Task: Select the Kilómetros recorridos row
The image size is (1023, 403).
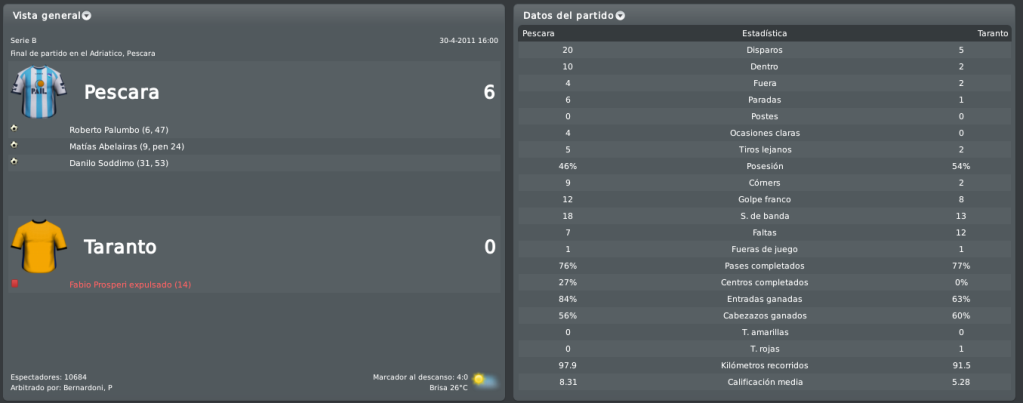Action: pyautogui.click(x=765, y=365)
